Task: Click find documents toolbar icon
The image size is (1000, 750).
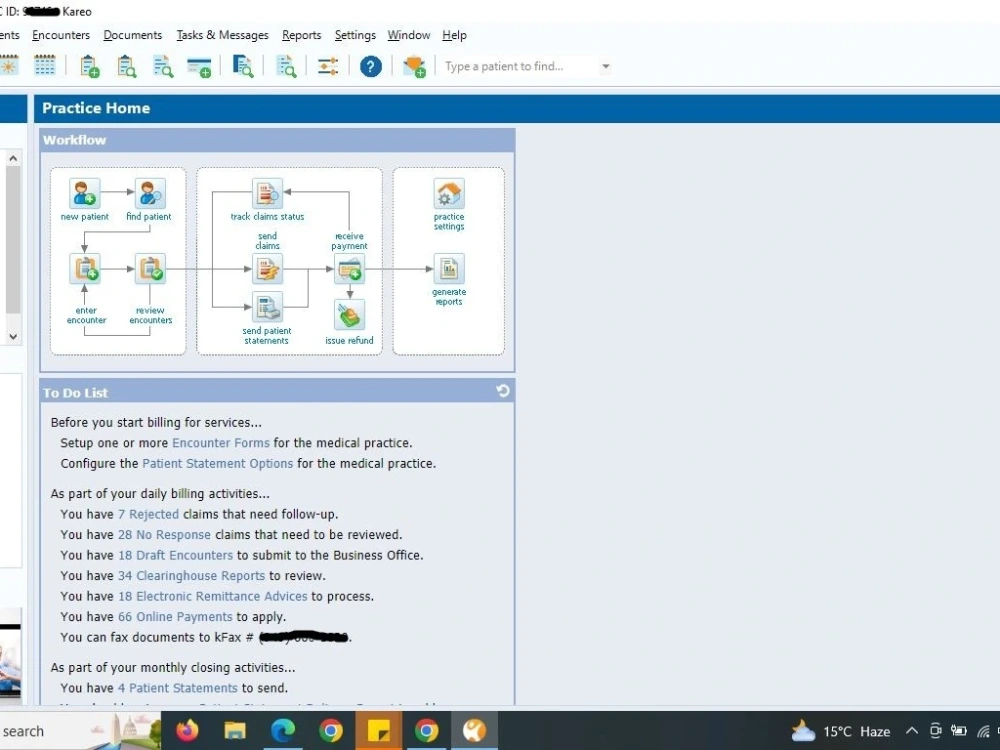Action: coord(242,66)
